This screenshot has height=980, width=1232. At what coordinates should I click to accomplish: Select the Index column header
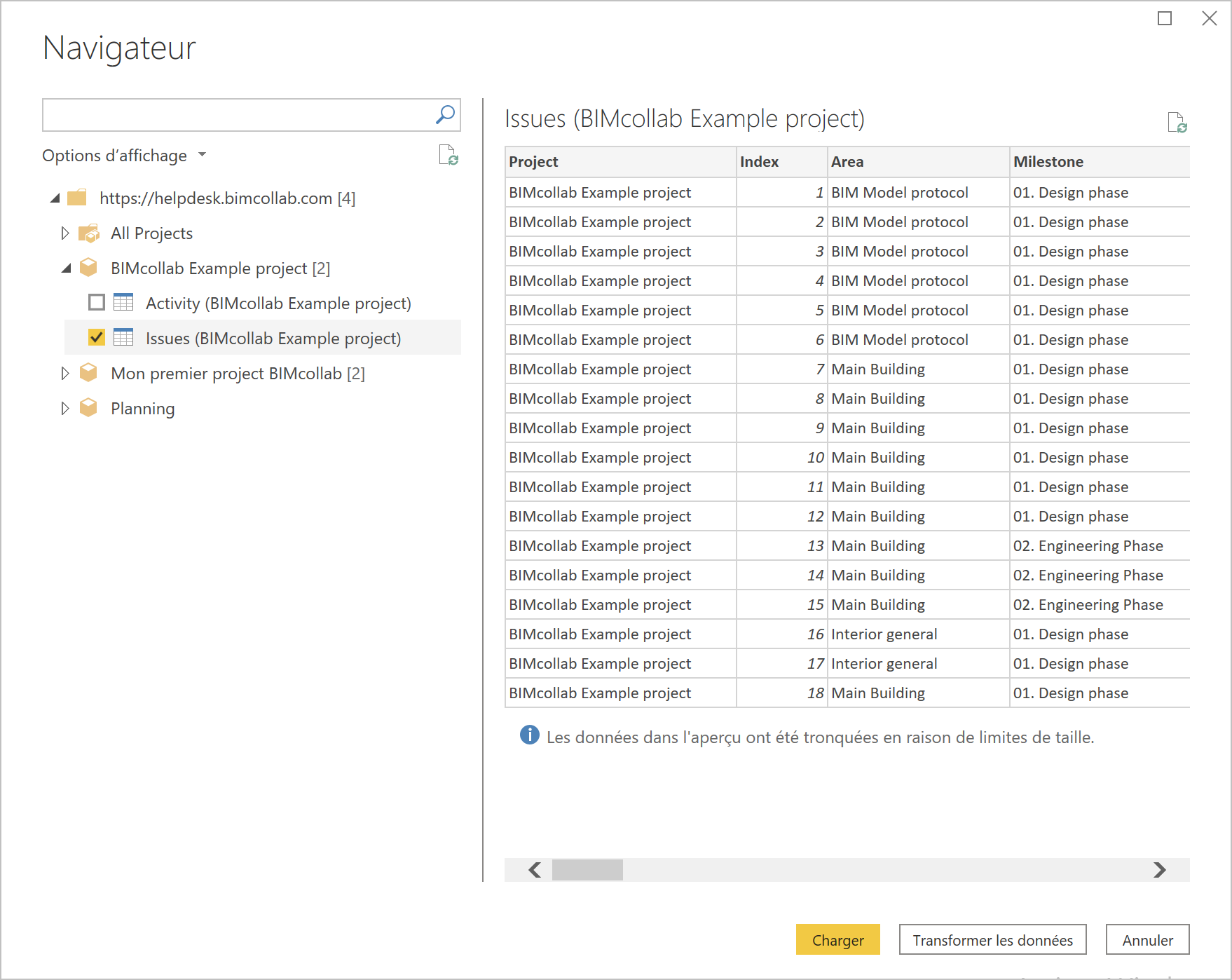pos(782,162)
